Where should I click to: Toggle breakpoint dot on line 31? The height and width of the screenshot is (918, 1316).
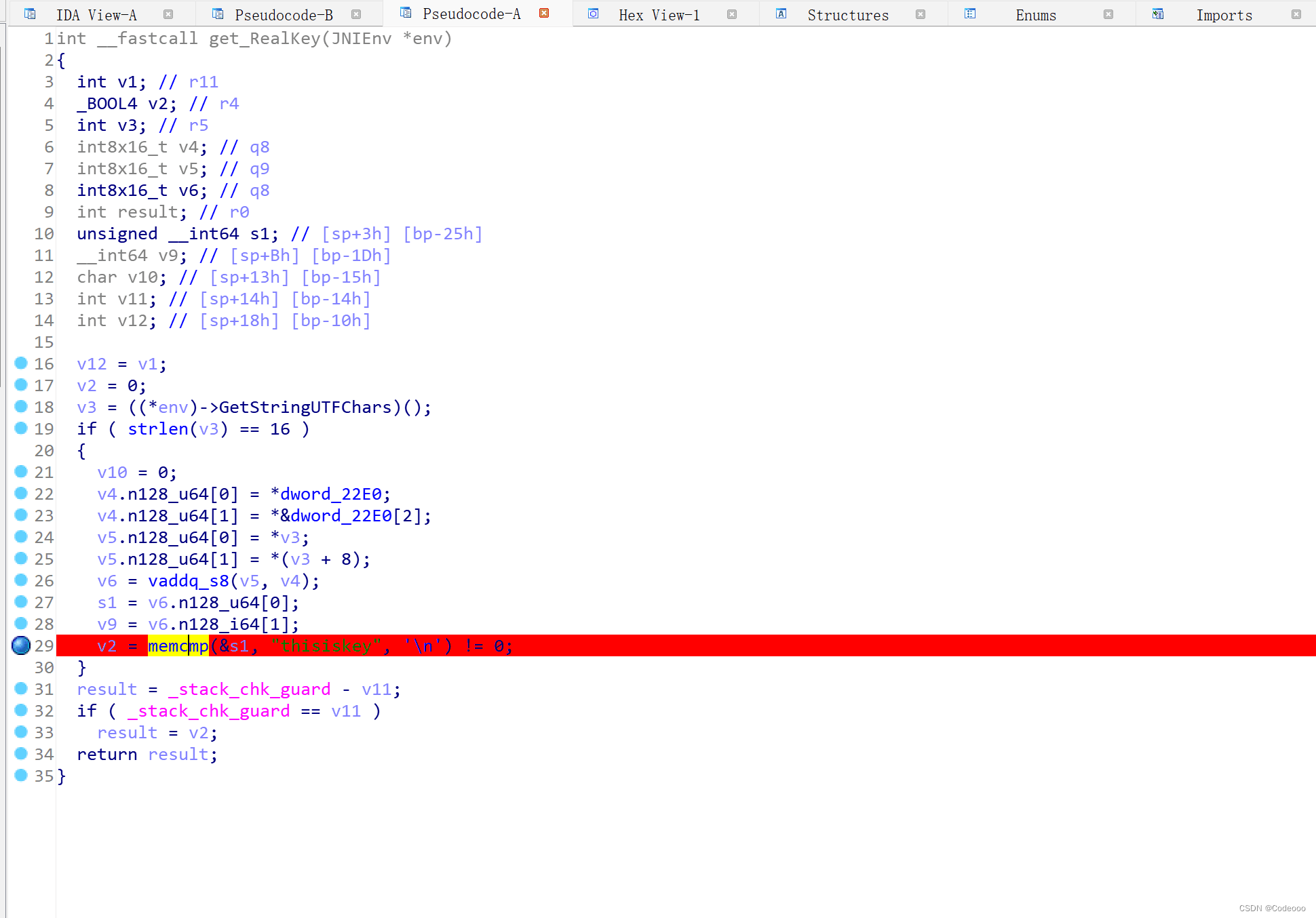pyautogui.click(x=21, y=688)
